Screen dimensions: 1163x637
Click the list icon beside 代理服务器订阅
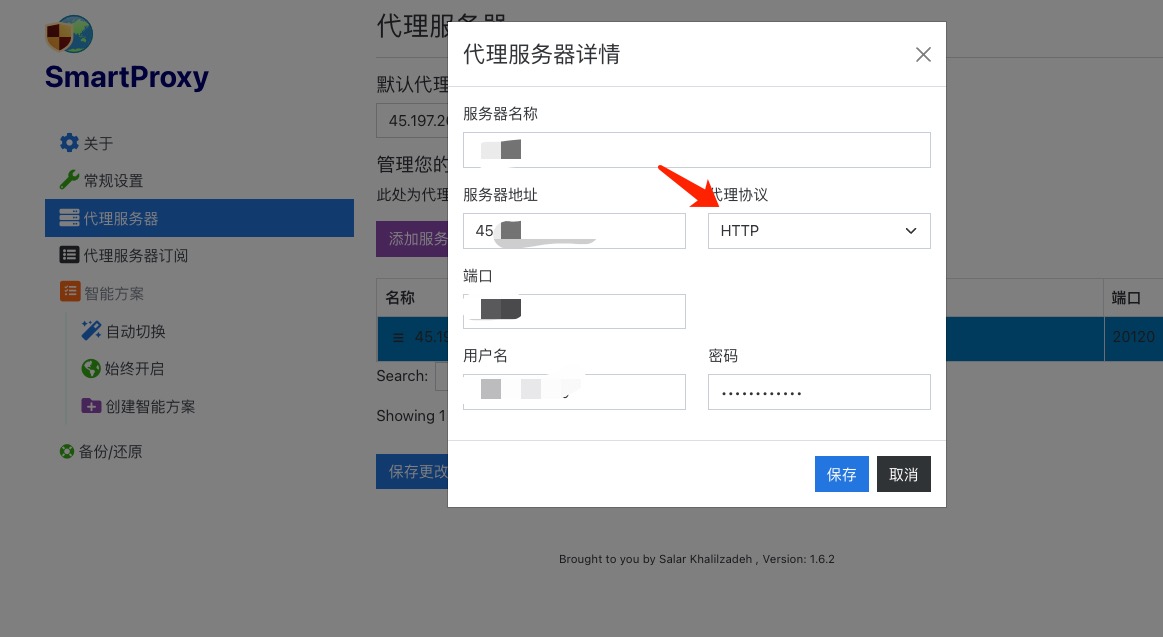[69, 255]
